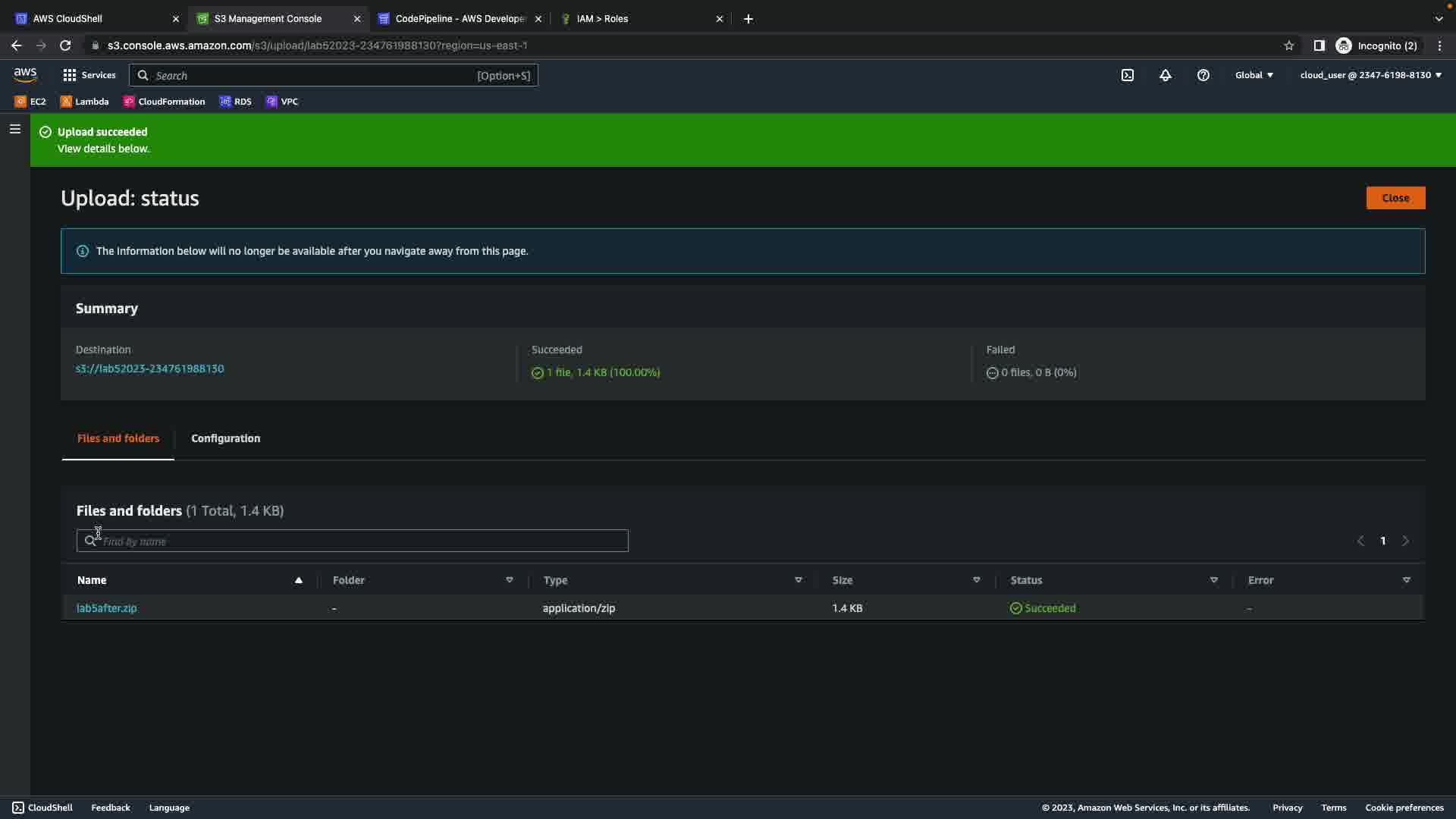Image resolution: width=1456 pixels, height=819 pixels.
Task: Open the CloudShell icon in top navigation bar
Action: [x=1128, y=75]
